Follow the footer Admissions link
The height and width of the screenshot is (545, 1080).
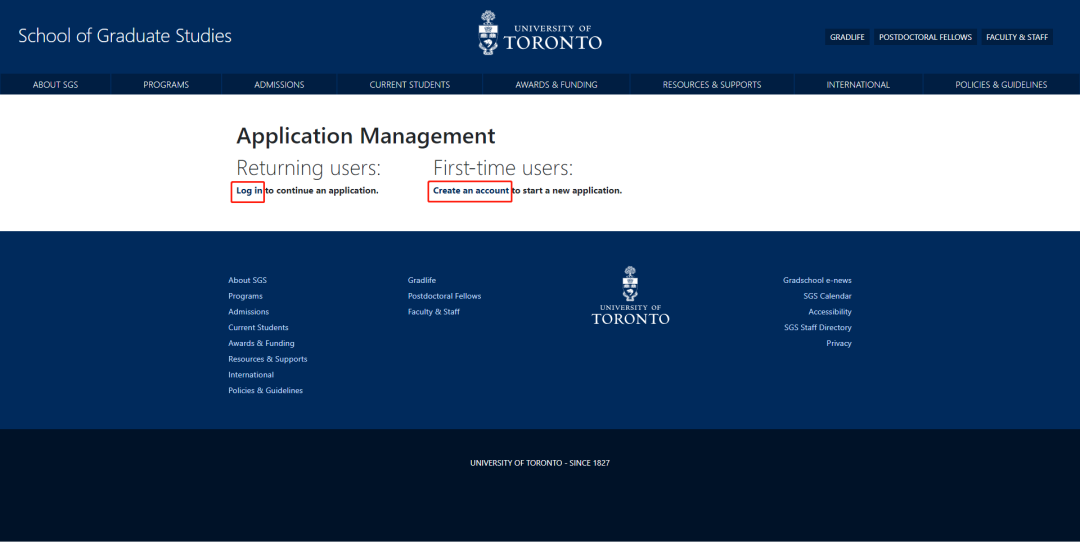[x=249, y=312]
